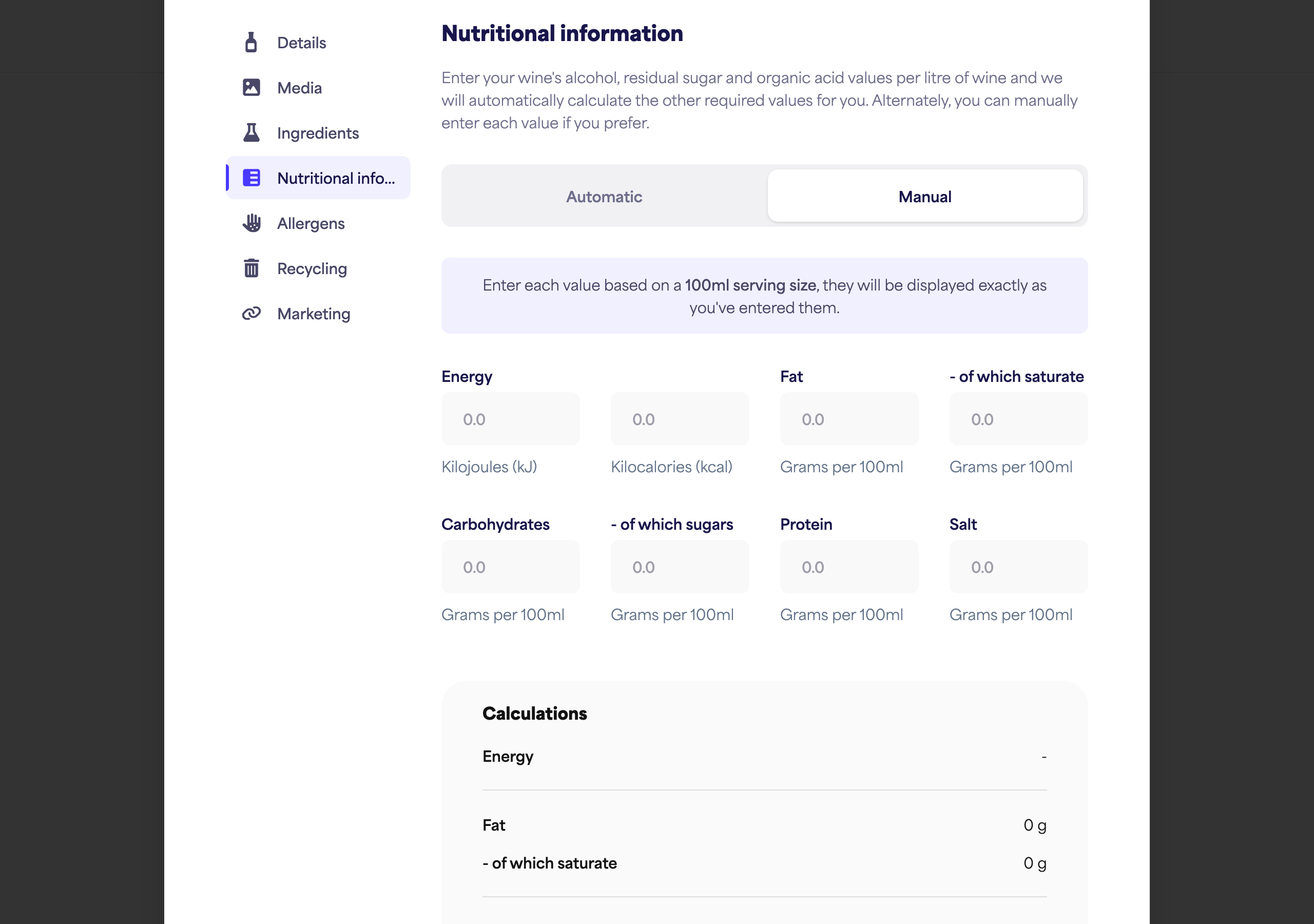Viewport: 1314px width, 924px height.
Task: Click the Nutritional info list icon
Action: pos(251,178)
